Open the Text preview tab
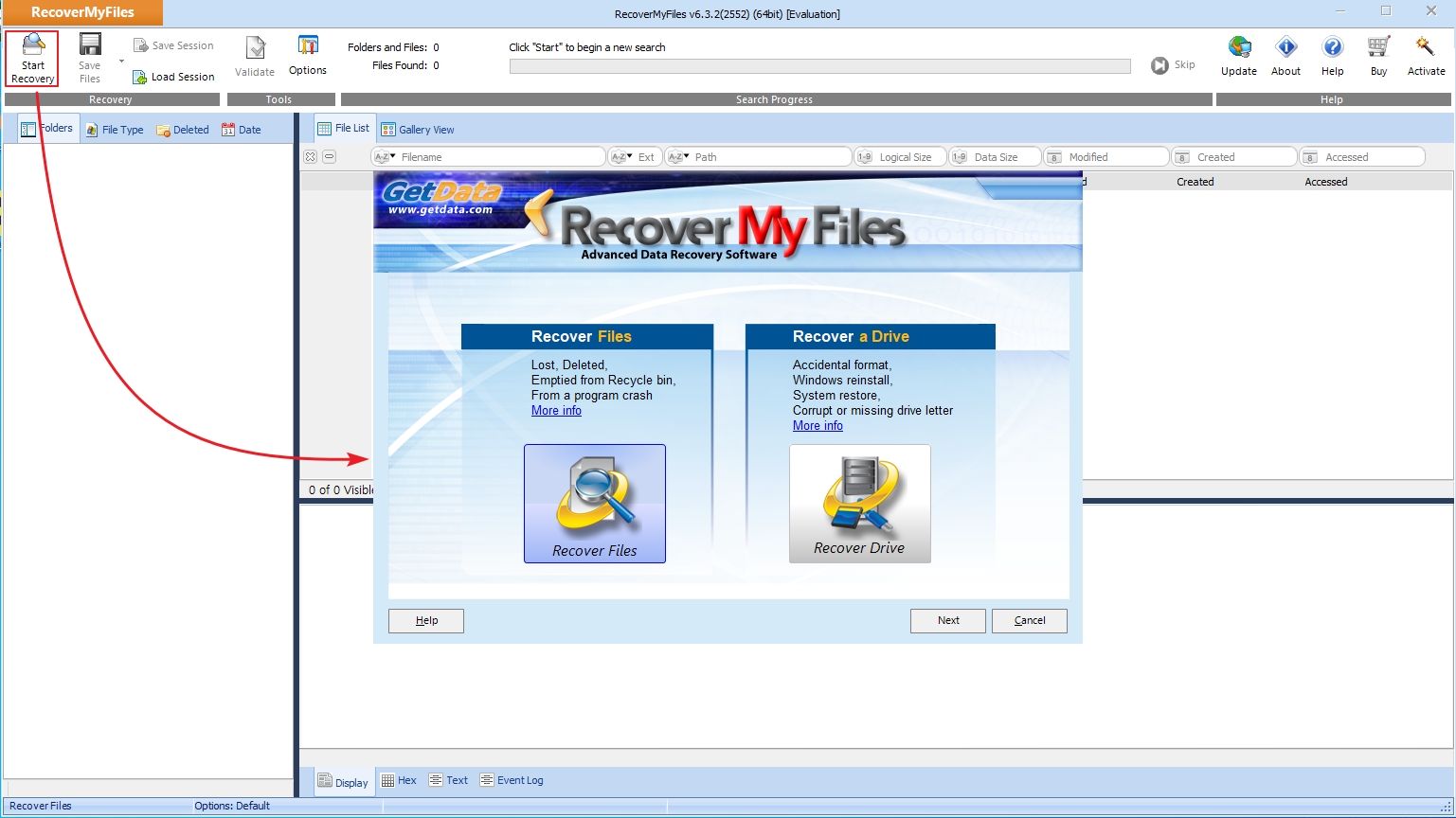The width and height of the screenshot is (1456, 818). (x=448, y=780)
